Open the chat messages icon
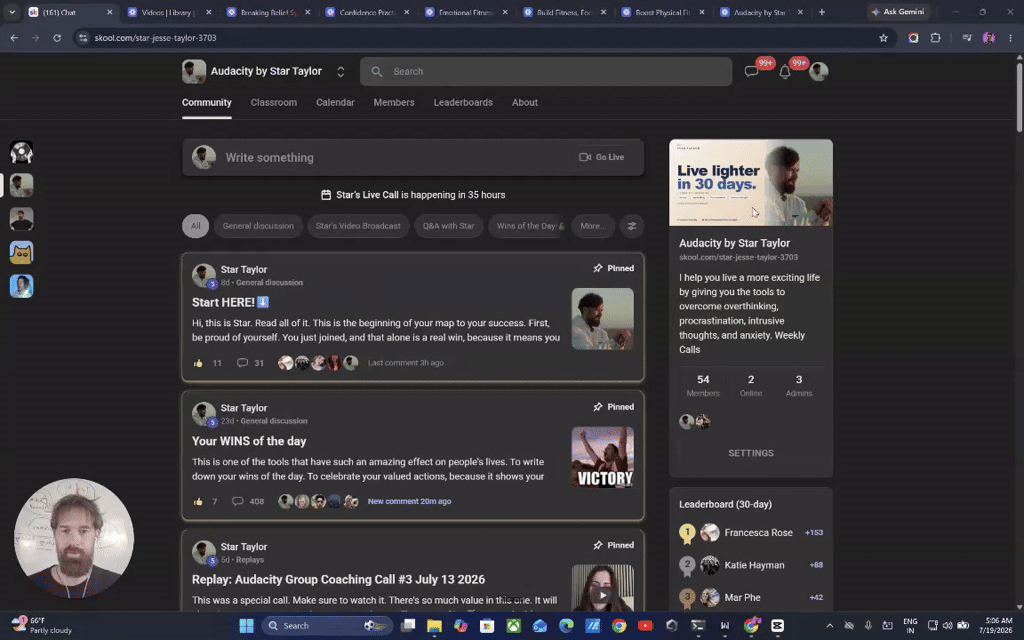Viewport: 1024px width, 640px height. point(751,72)
